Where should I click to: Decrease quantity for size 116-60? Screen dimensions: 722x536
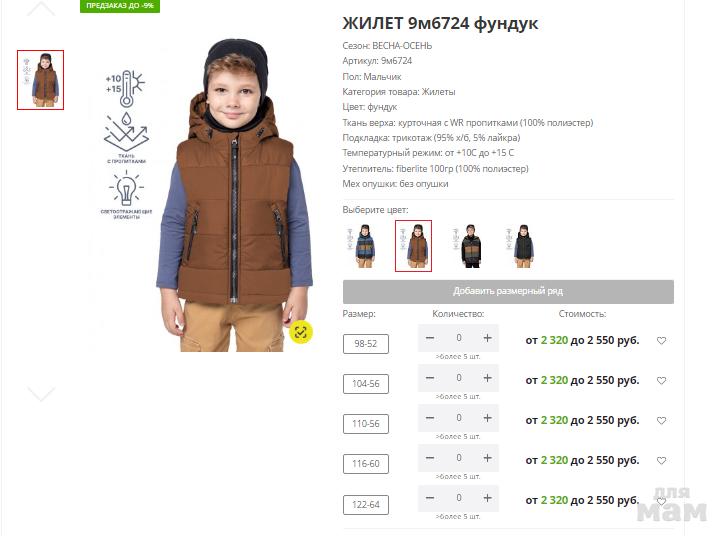tap(430, 458)
